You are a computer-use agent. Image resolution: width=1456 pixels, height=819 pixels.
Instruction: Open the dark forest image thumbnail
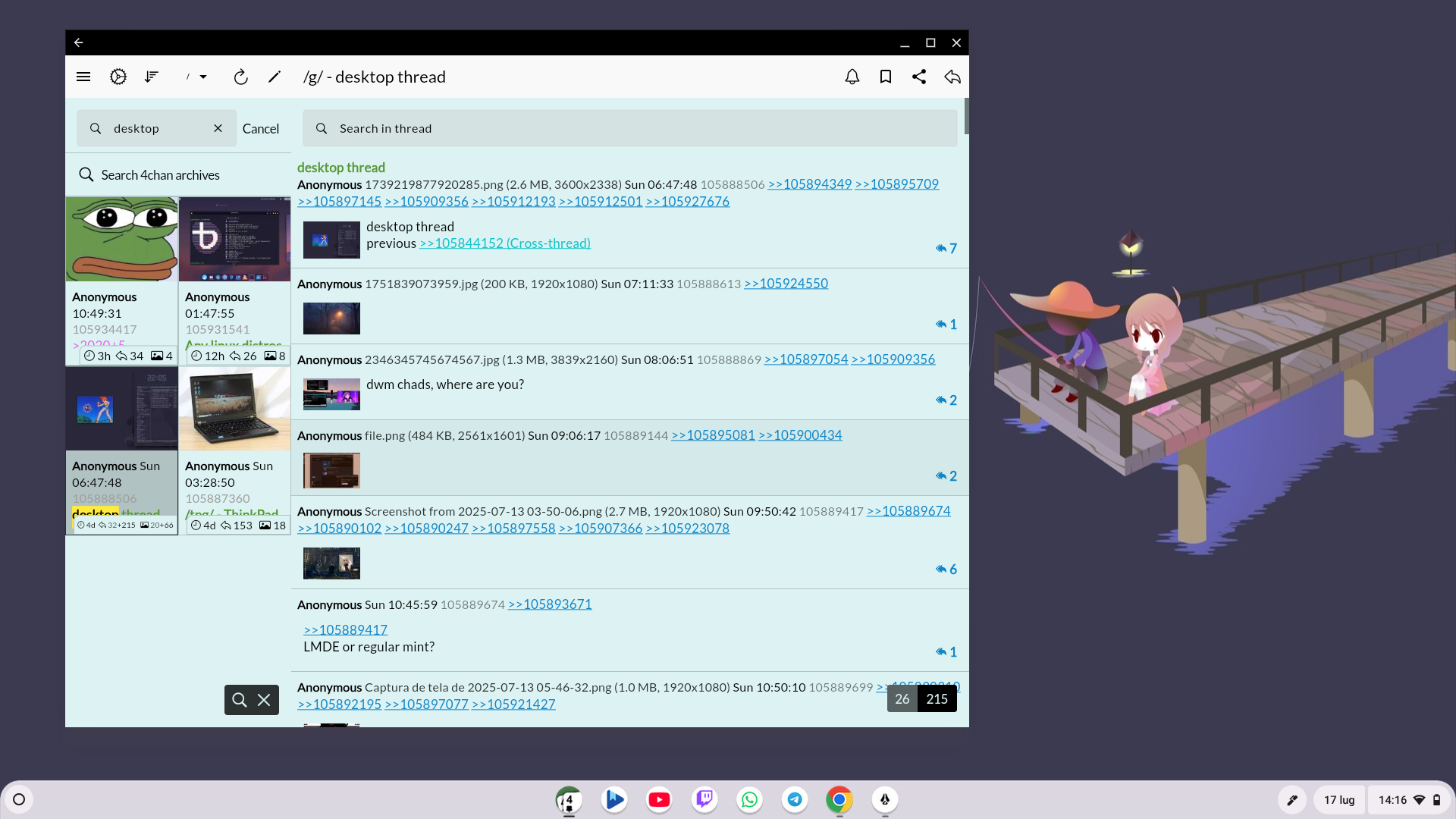331,318
